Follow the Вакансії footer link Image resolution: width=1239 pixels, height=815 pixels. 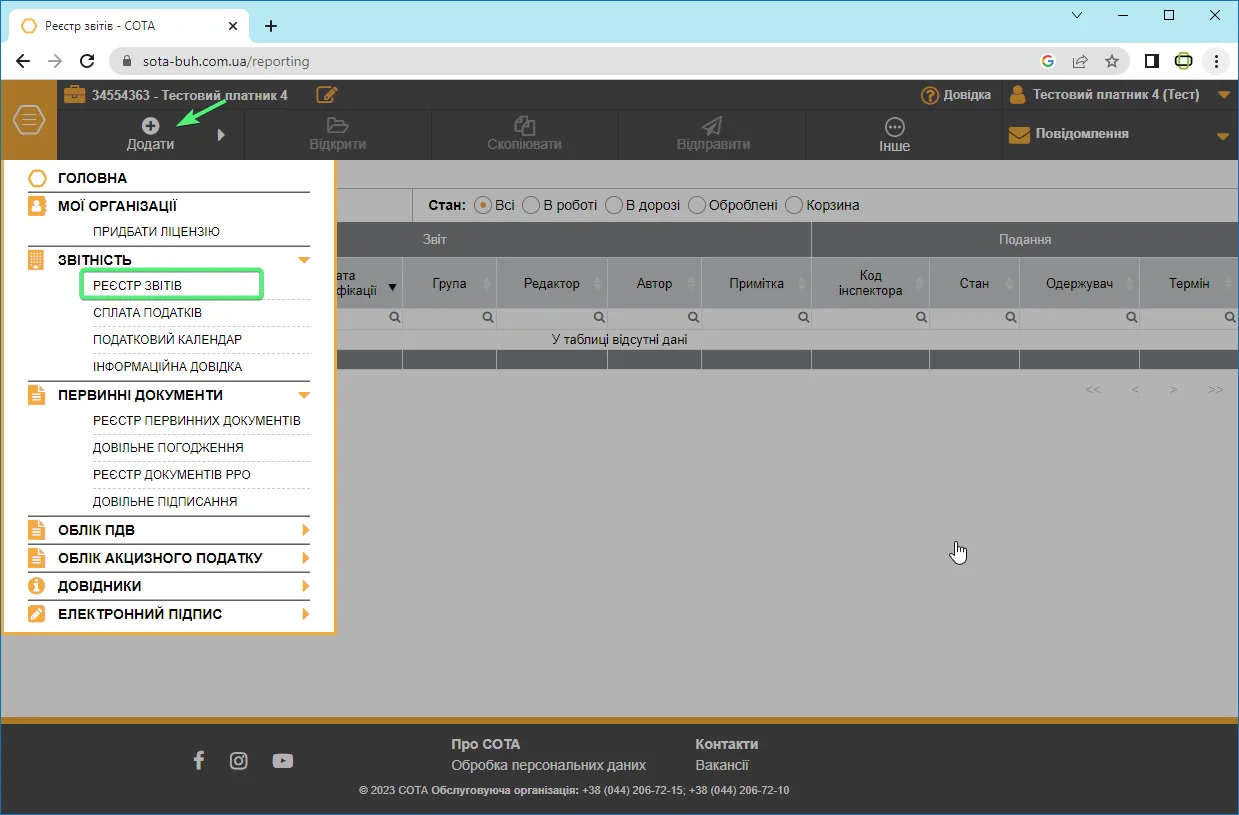tap(722, 765)
